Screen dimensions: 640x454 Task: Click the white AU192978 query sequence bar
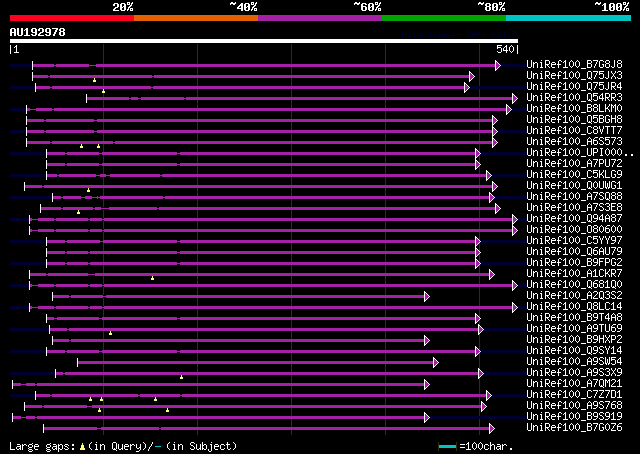pyautogui.click(x=264, y=41)
